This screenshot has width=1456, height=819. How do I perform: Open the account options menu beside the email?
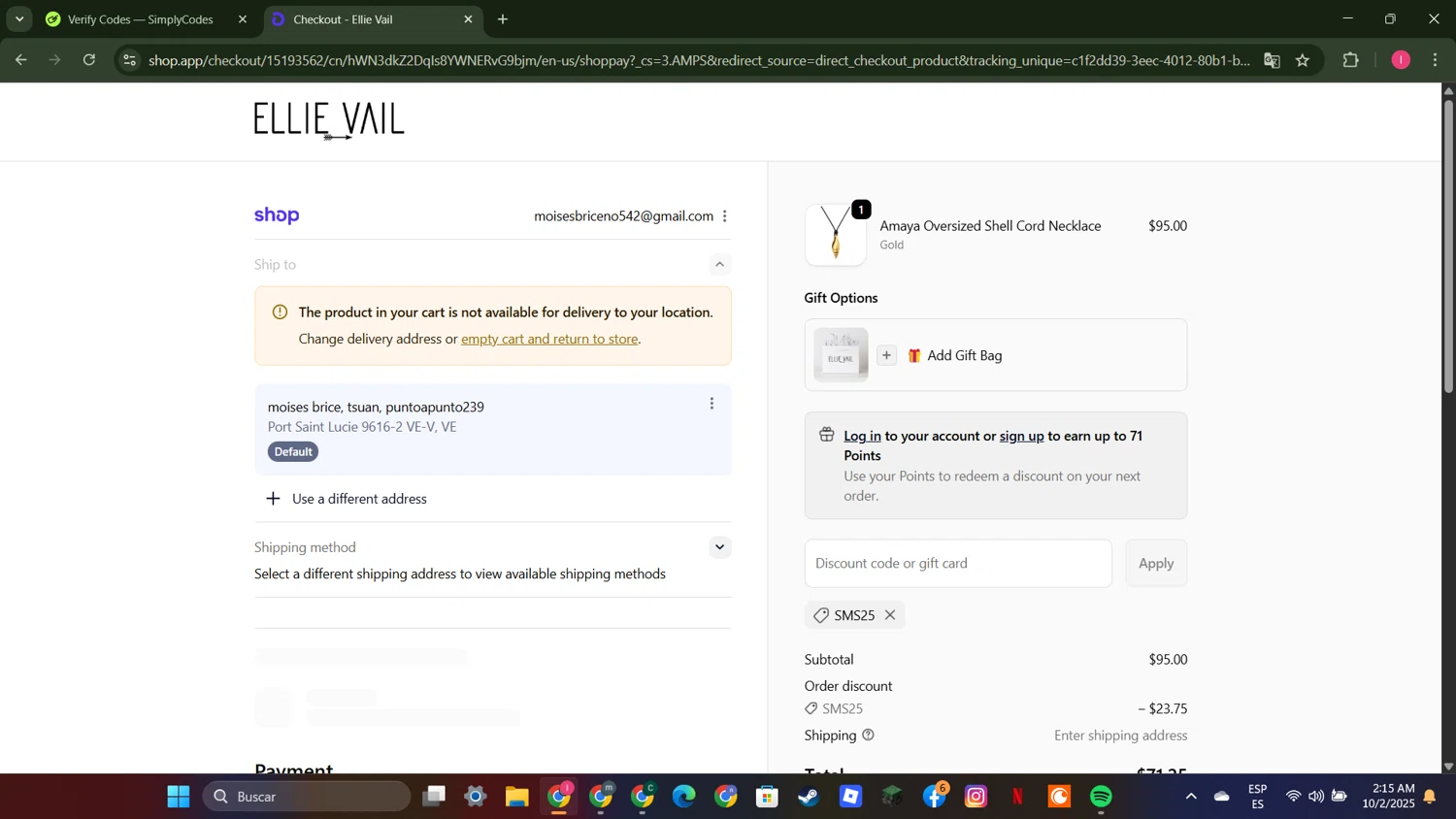(725, 216)
